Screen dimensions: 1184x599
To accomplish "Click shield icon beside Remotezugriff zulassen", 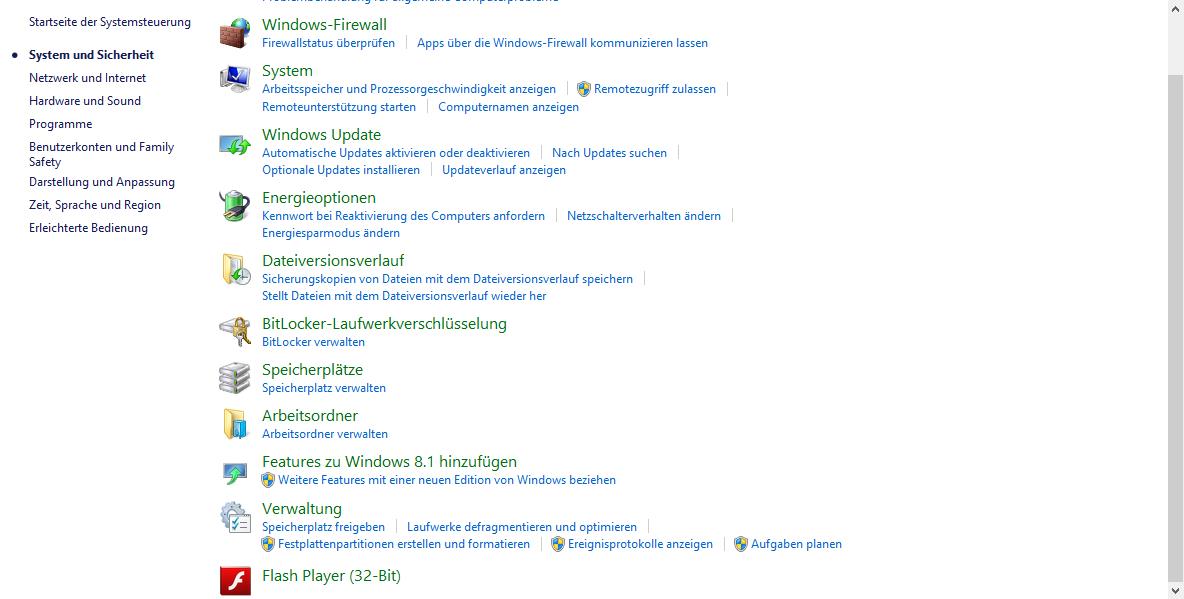I will pyautogui.click(x=584, y=89).
